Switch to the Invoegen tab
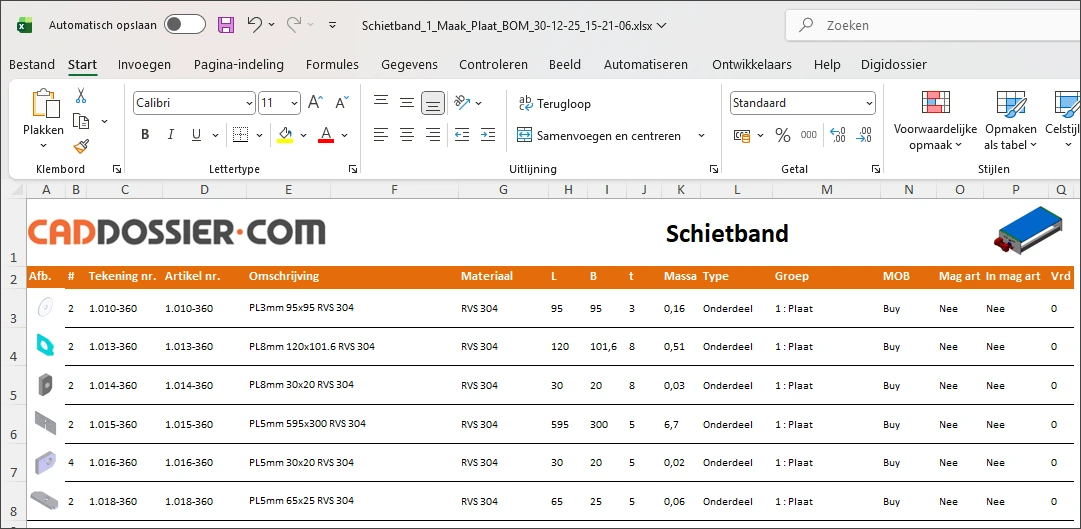Image resolution: width=1081 pixels, height=529 pixels. (x=144, y=65)
